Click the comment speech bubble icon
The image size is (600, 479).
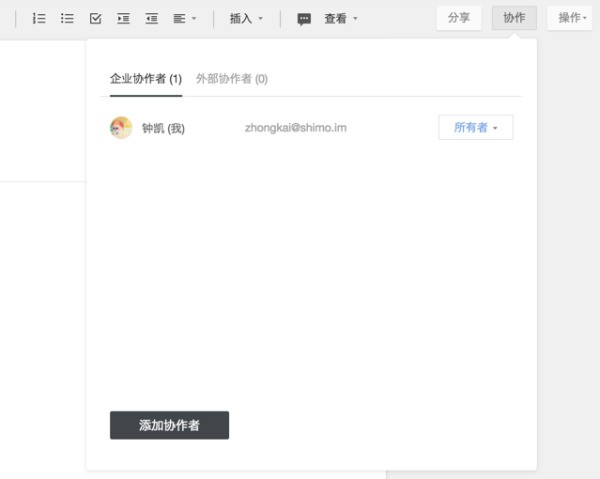pos(304,18)
